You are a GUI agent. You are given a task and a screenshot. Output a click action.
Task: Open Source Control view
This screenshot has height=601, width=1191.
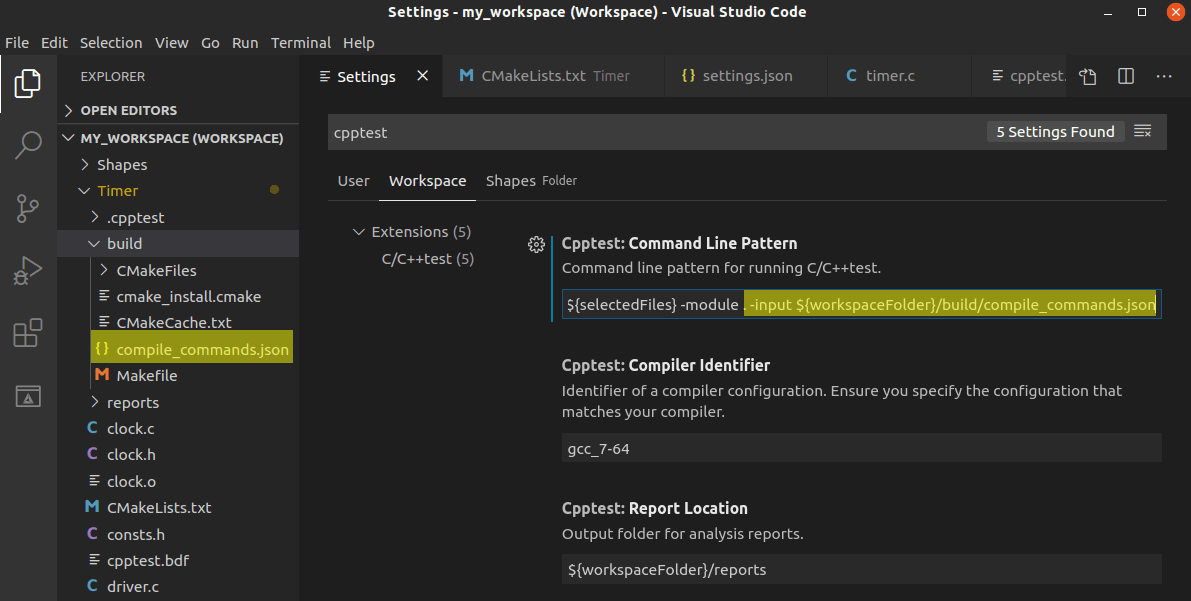28,208
